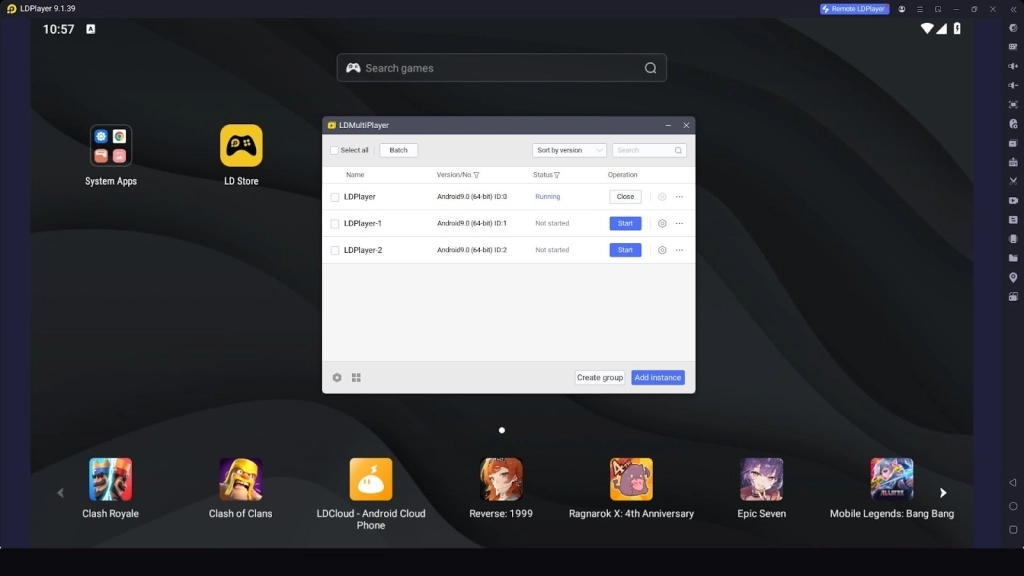This screenshot has height=576, width=1024.
Task: Open the LD Store app
Action: coord(241,146)
